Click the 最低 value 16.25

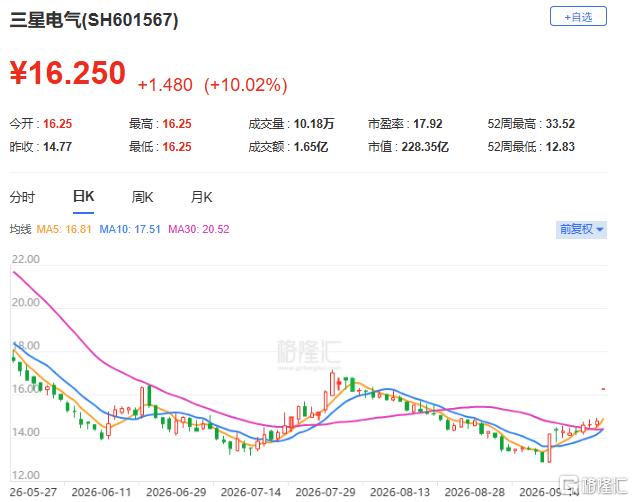pyautogui.click(x=177, y=146)
